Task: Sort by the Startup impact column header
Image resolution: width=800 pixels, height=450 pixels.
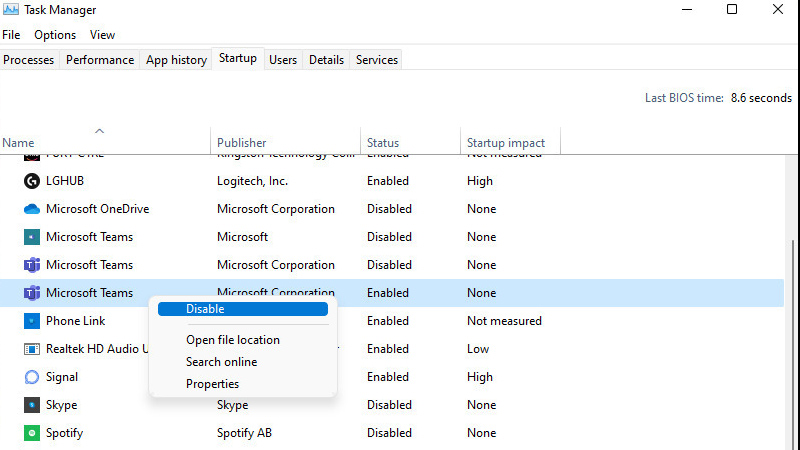Action: coord(506,143)
